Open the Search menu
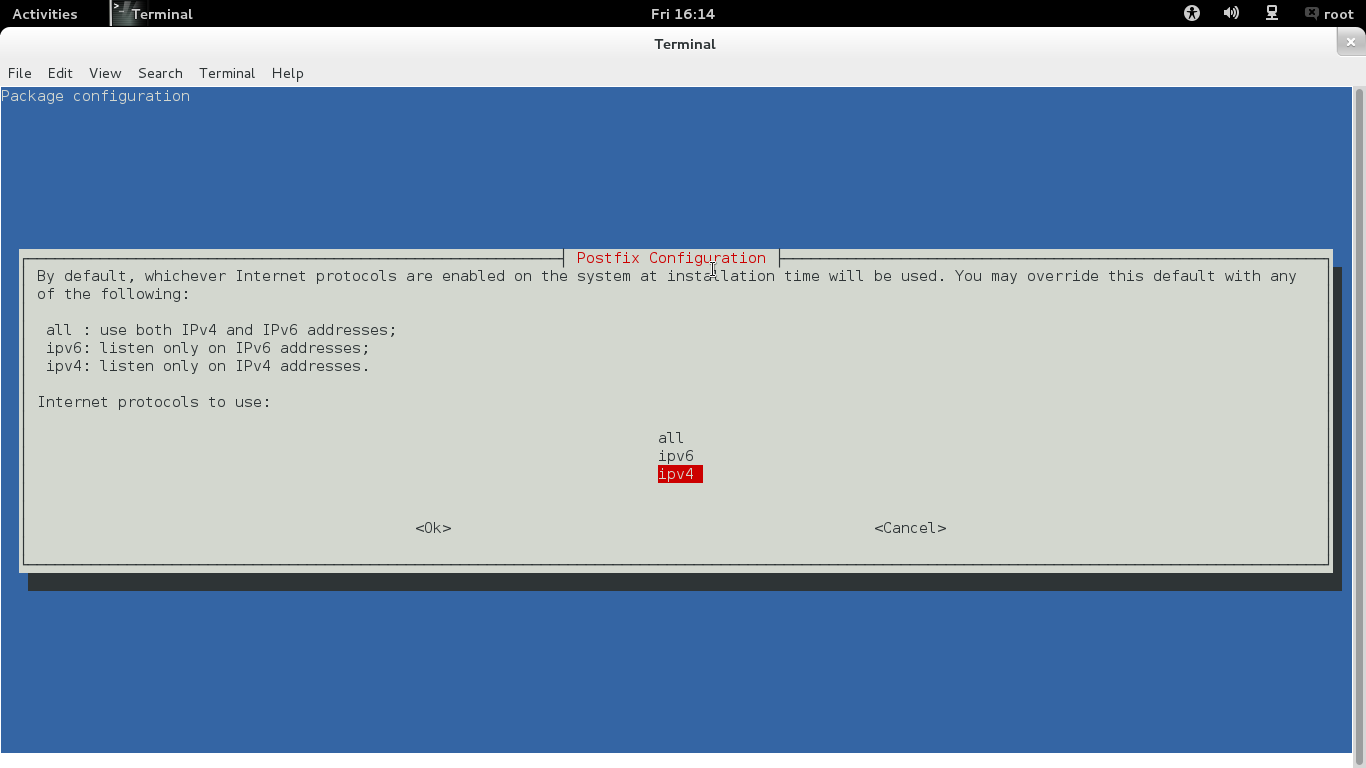 click(160, 73)
